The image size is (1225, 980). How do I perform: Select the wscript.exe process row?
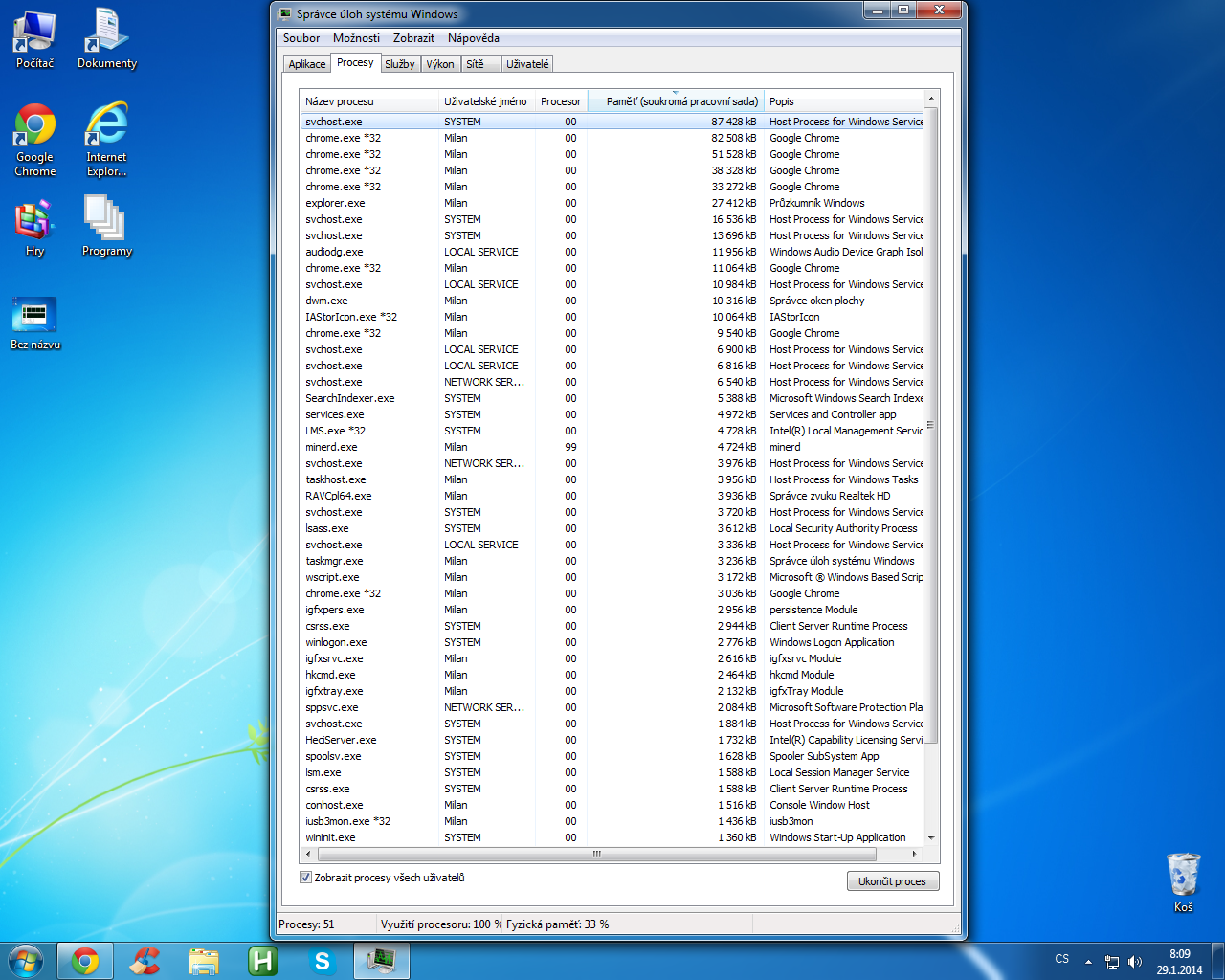[612, 577]
